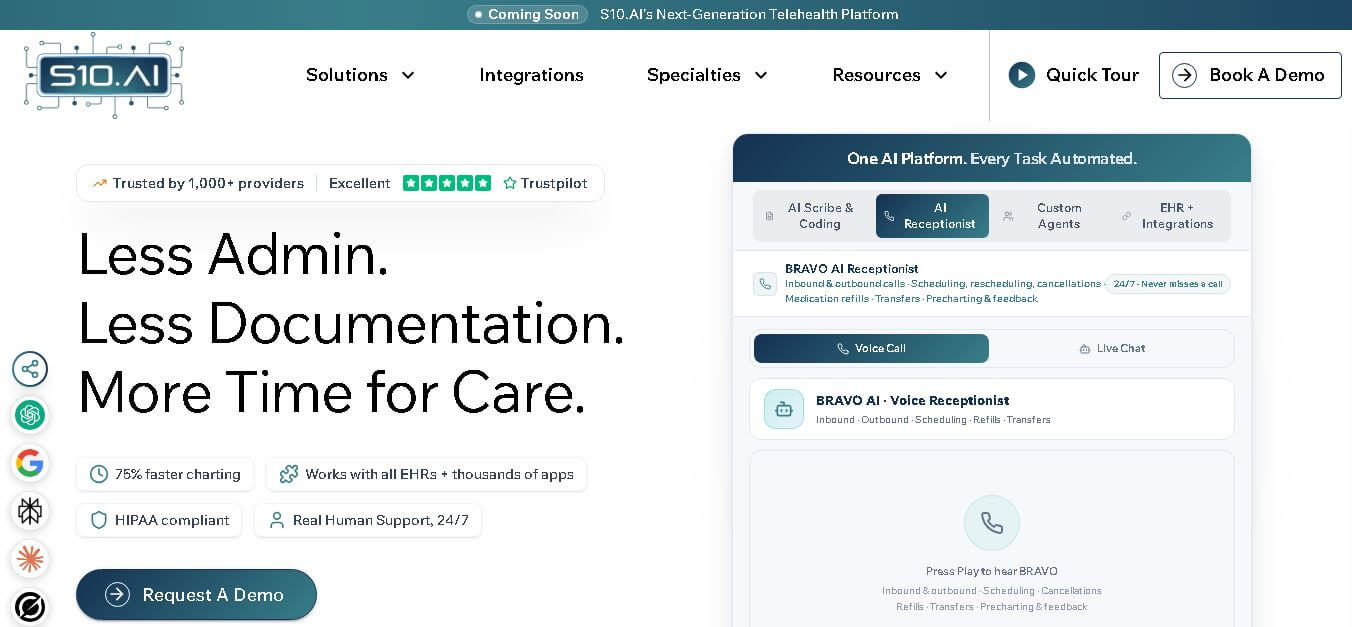Image resolution: width=1352 pixels, height=627 pixels.
Task: Click the large round phone play icon
Action: point(992,523)
